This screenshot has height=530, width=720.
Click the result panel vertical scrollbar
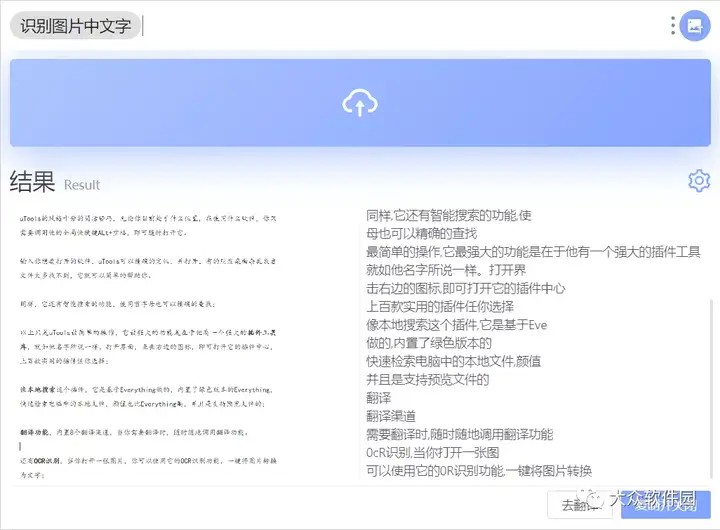[x=711, y=390]
